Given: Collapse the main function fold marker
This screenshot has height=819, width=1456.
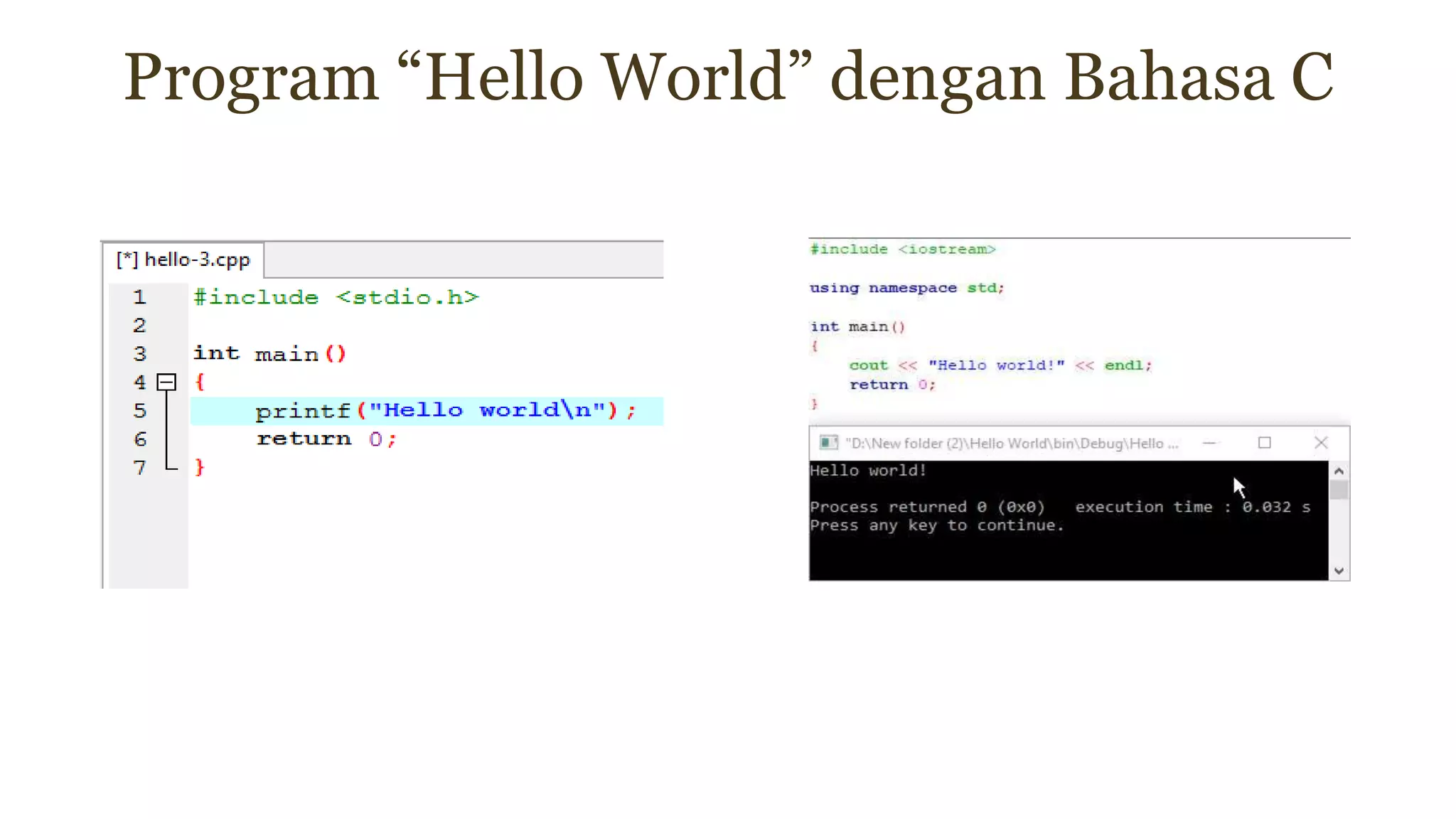Looking at the screenshot, I should pos(166,382).
